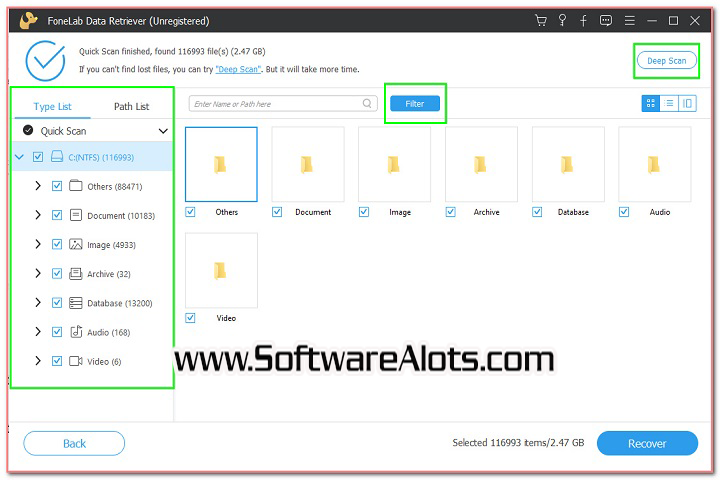The image size is (720, 480).
Task: Uncheck the Document folder thumbnail checkbox
Action: [x=277, y=212]
